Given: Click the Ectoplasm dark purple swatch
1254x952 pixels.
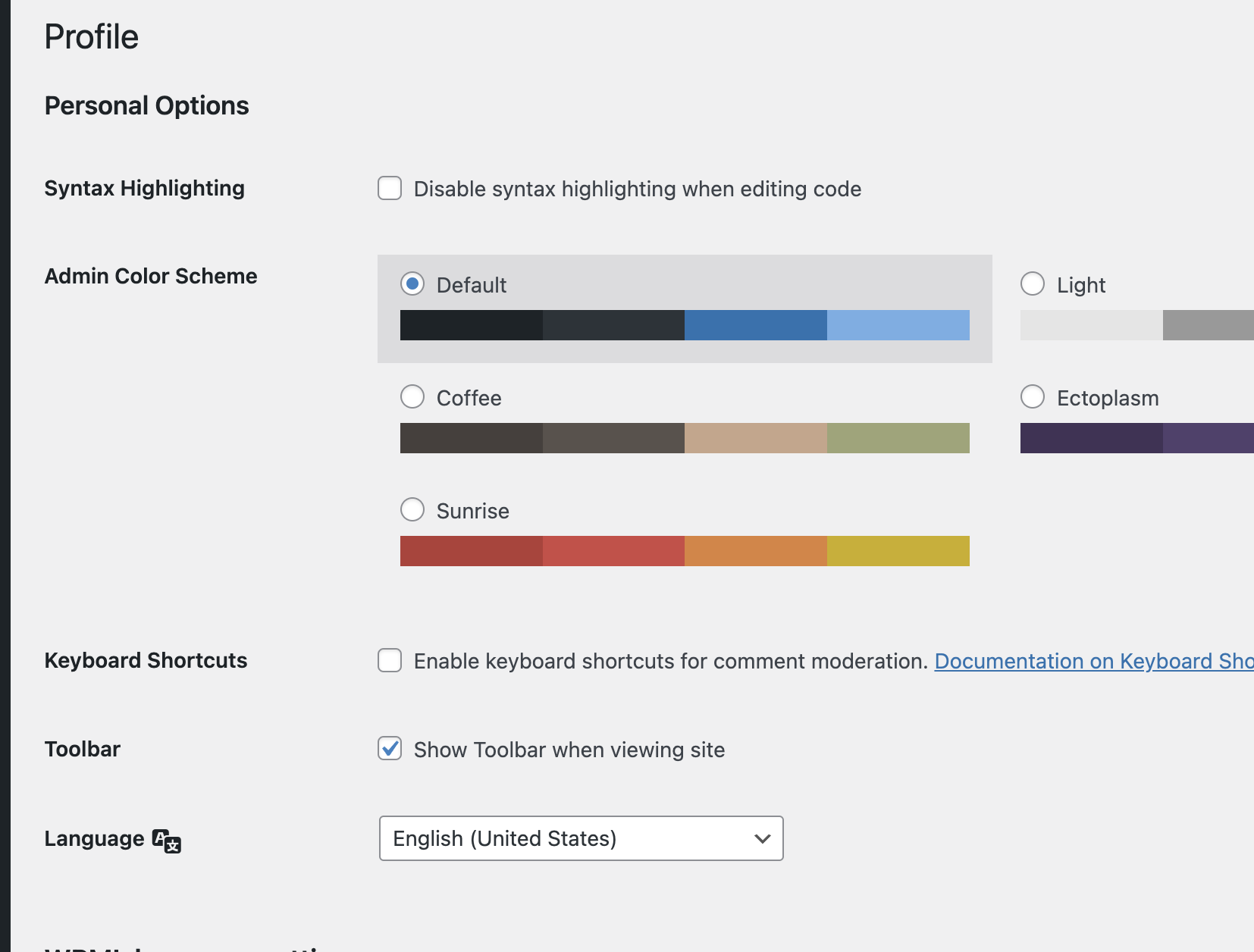Looking at the screenshot, I should point(1091,438).
